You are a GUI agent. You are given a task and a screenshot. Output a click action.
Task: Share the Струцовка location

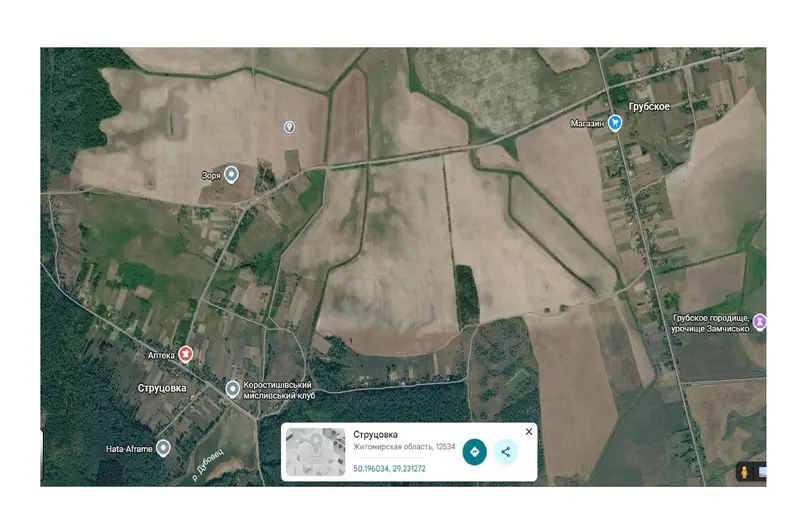[506, 452]
